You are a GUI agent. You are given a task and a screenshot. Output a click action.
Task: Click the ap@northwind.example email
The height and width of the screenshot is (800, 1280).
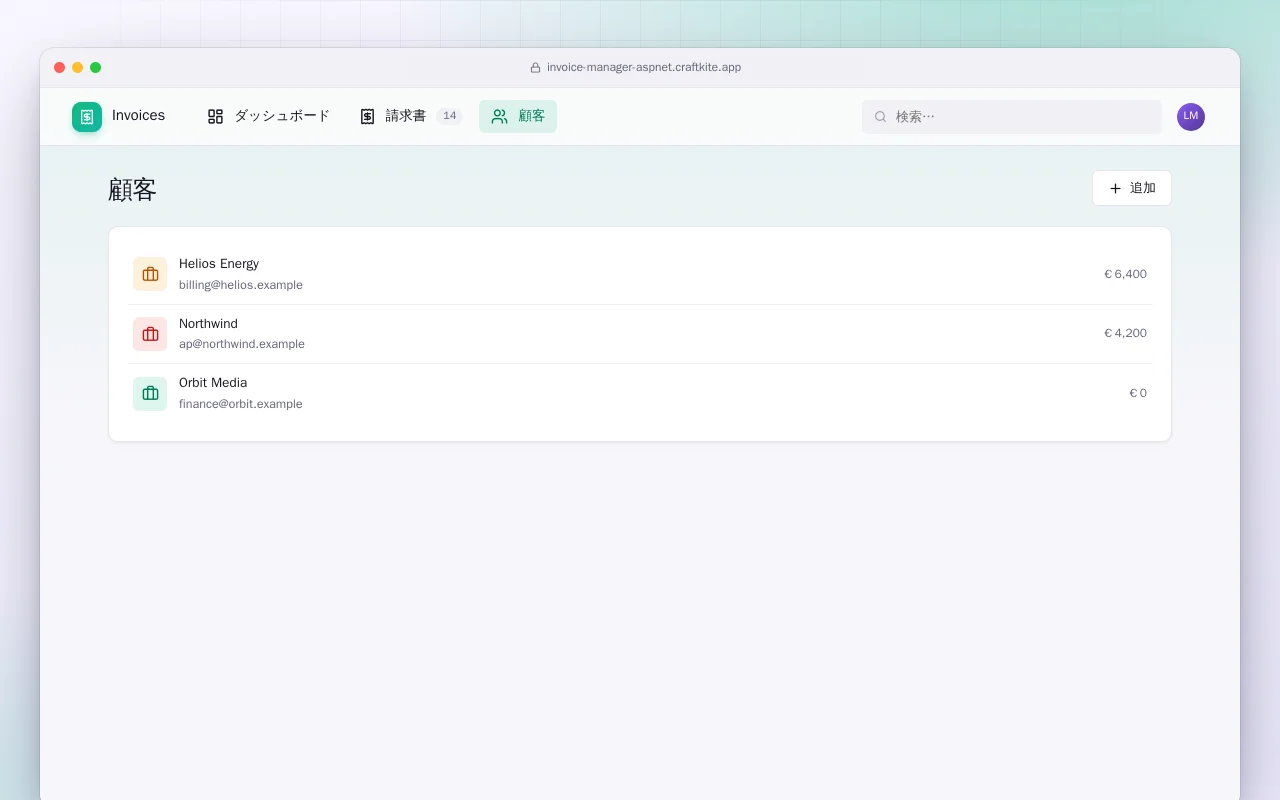click(242, 344)
